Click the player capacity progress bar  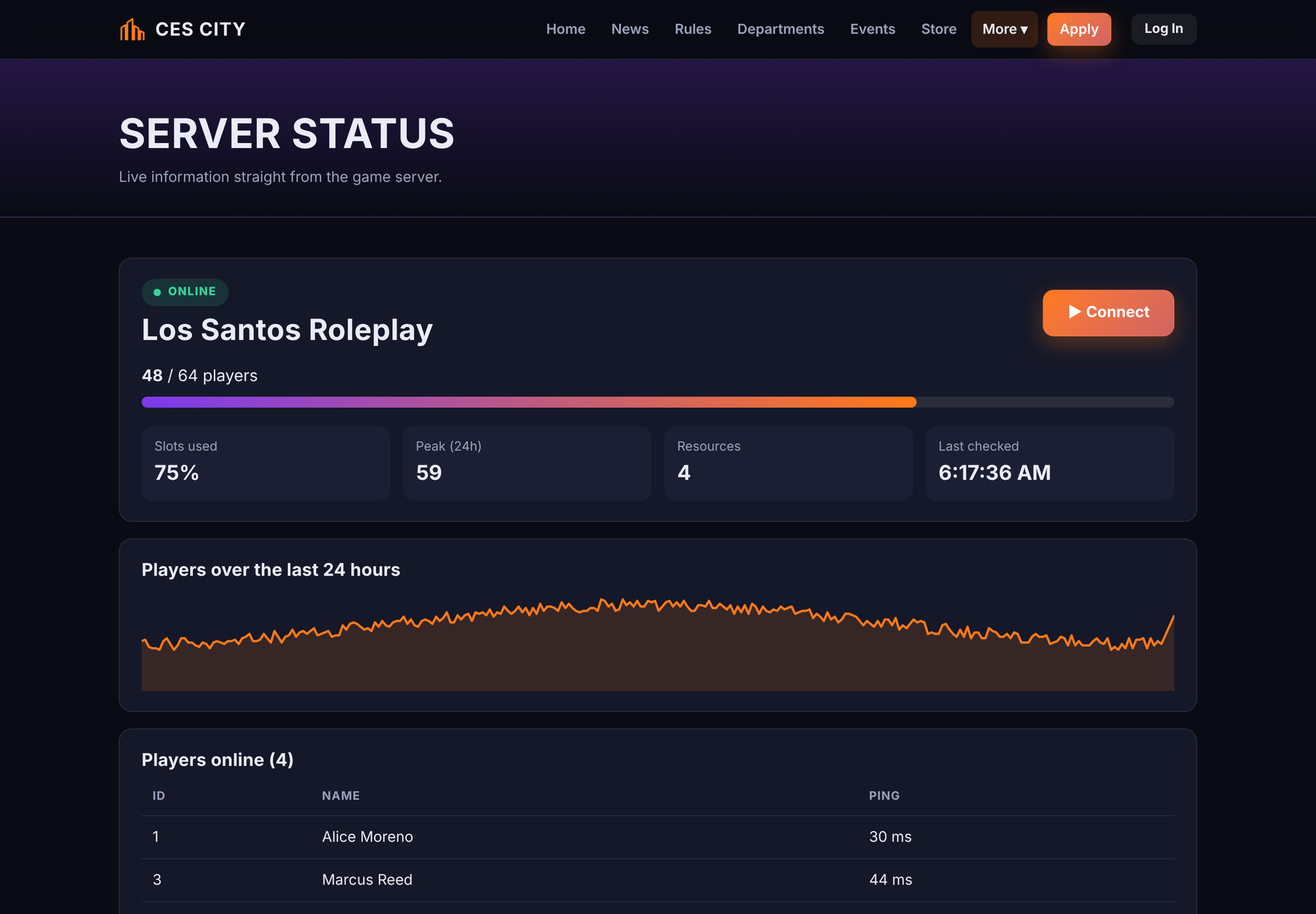[658, 402]
